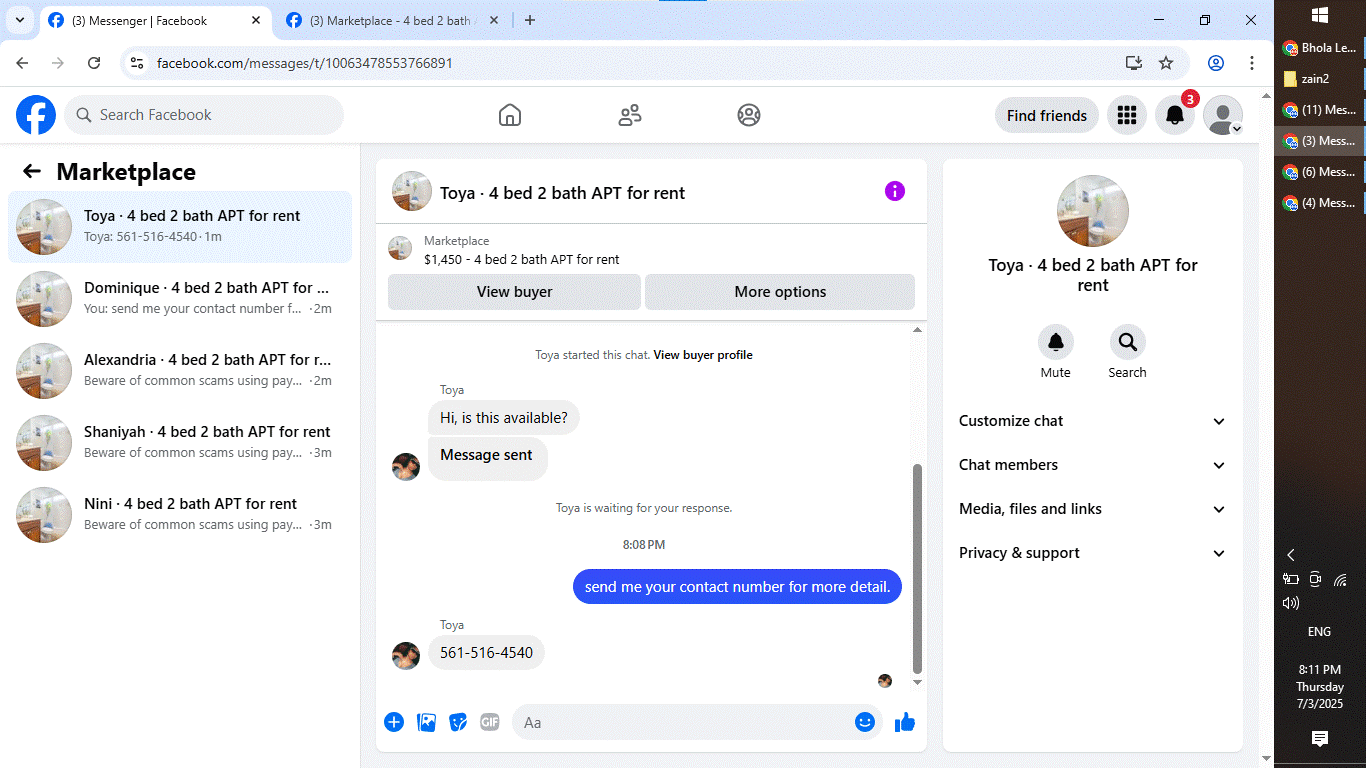
Task: Expand Privacy & support section
Action: click(1093, 553)
